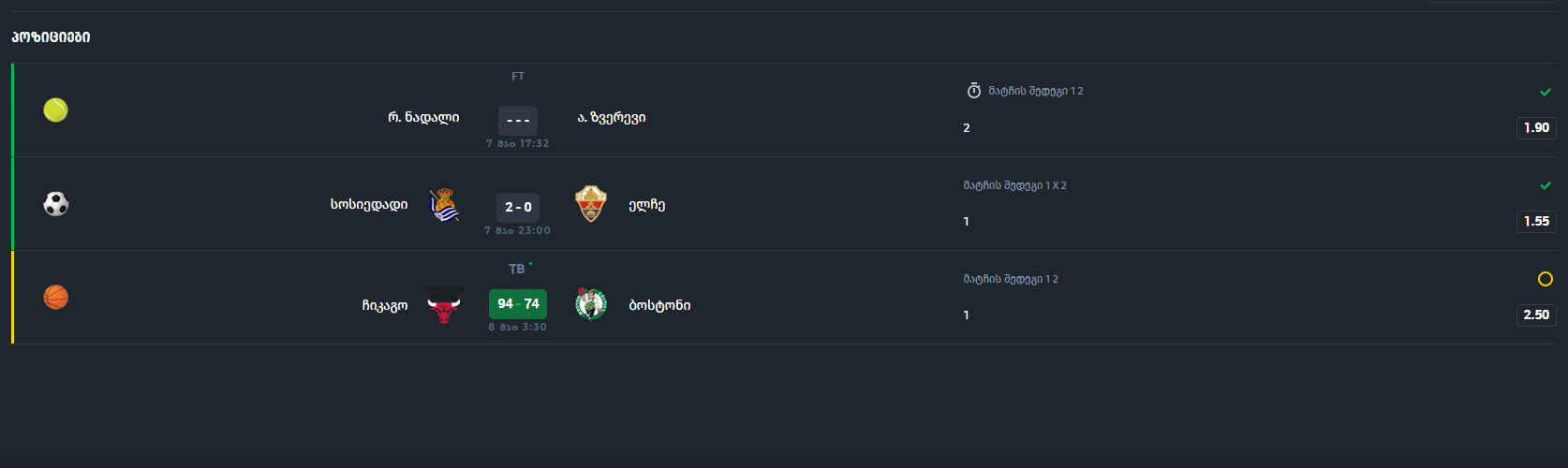The height and width of the screenshot is (468, 1568).
Task: Open the რ. ნადალი player name
Action: pos(423,118)
